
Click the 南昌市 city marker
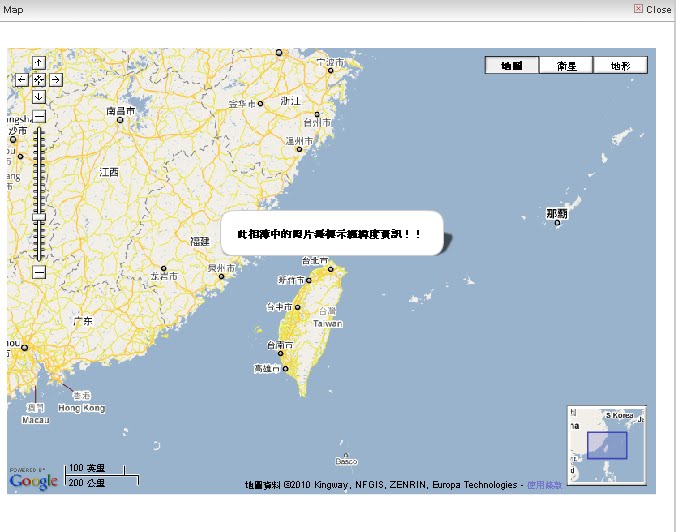click(x=120, y=120)
